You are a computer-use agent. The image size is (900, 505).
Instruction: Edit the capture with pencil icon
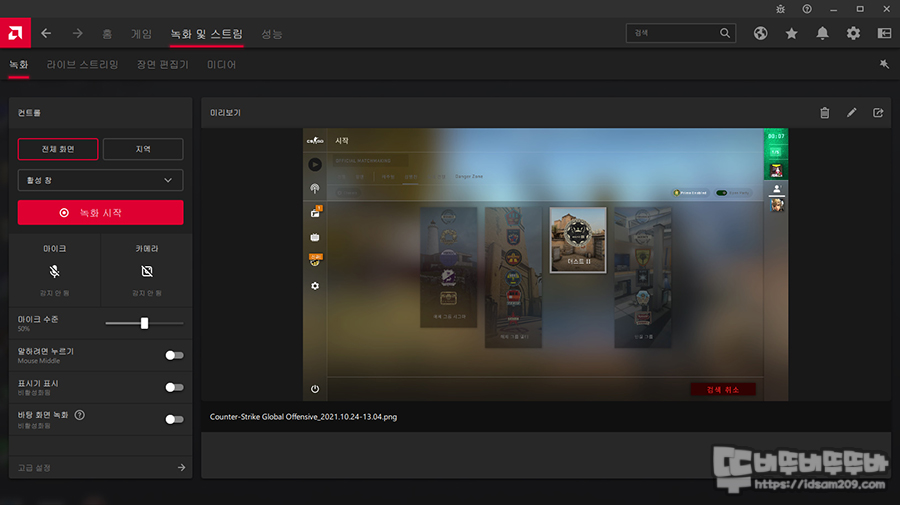coord(852,112)
